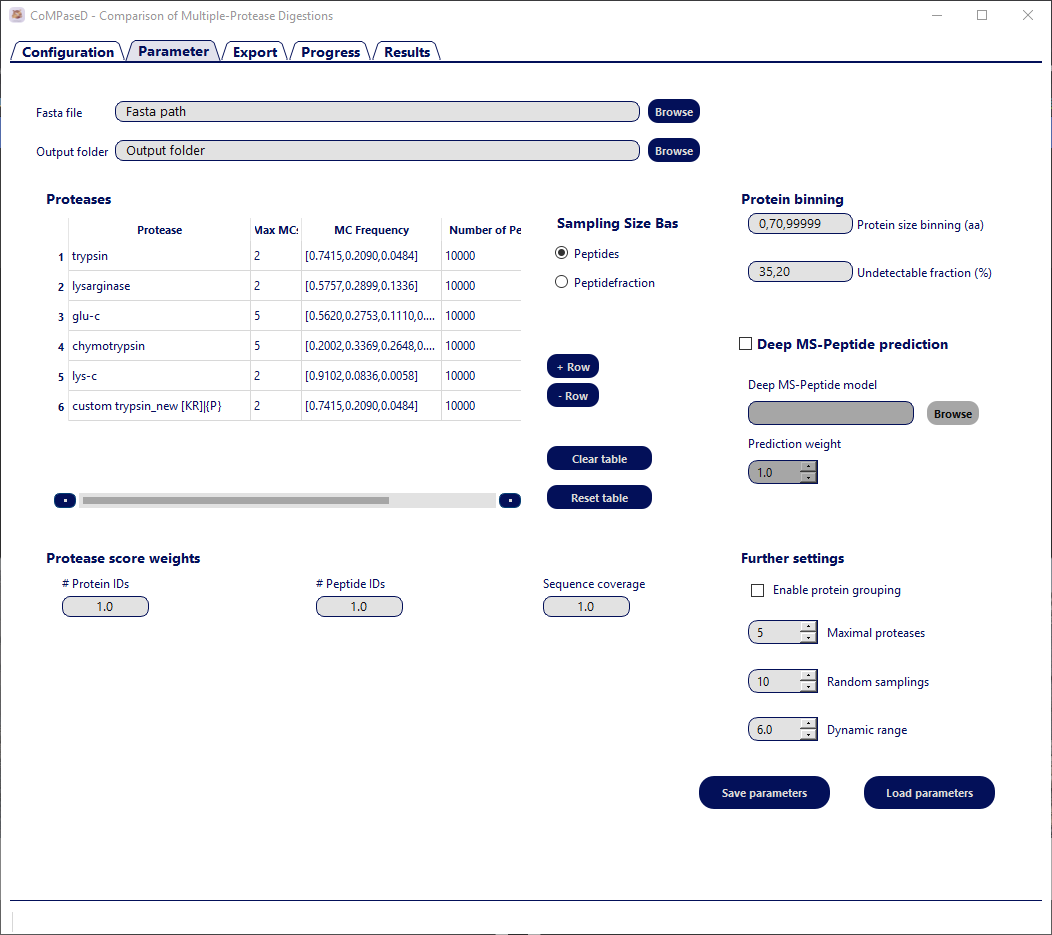This screenshot has width=1052, height=935.
Task: Increase Dynamic range using the up arrow
Action: pos(808,725)
